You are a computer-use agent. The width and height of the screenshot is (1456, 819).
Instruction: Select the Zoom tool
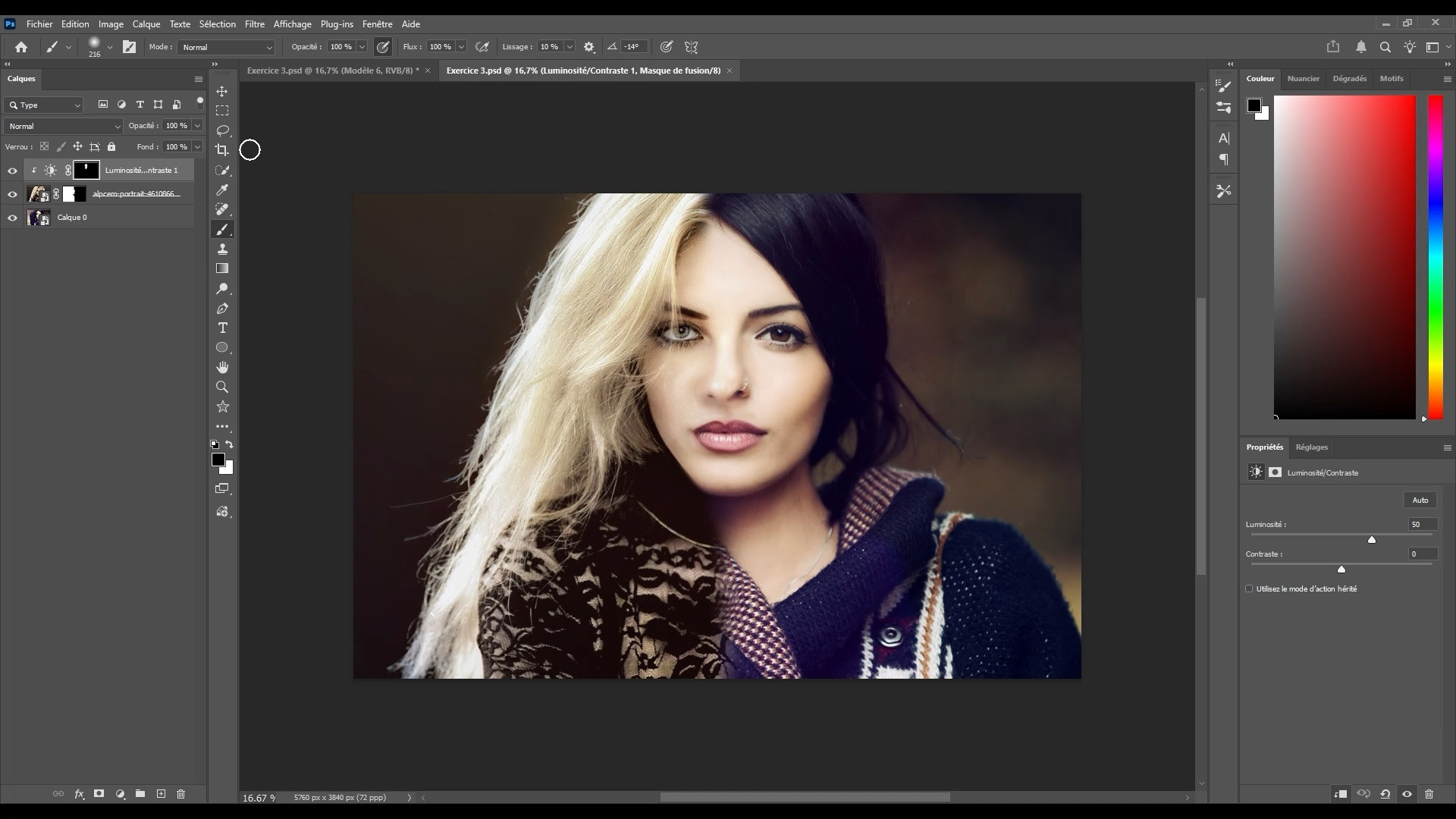point(222,388)
